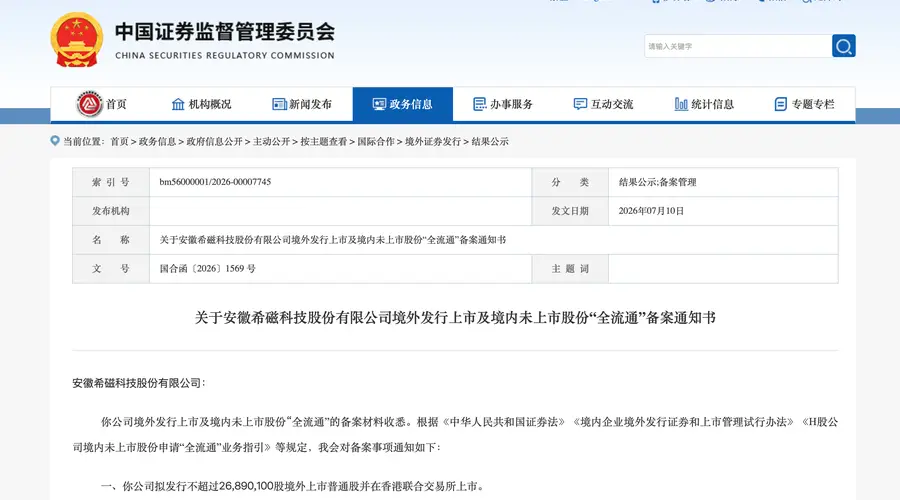Click the 发文日期 label cell
The width and height of the screenshot is (900, 500).
(570, 211)
